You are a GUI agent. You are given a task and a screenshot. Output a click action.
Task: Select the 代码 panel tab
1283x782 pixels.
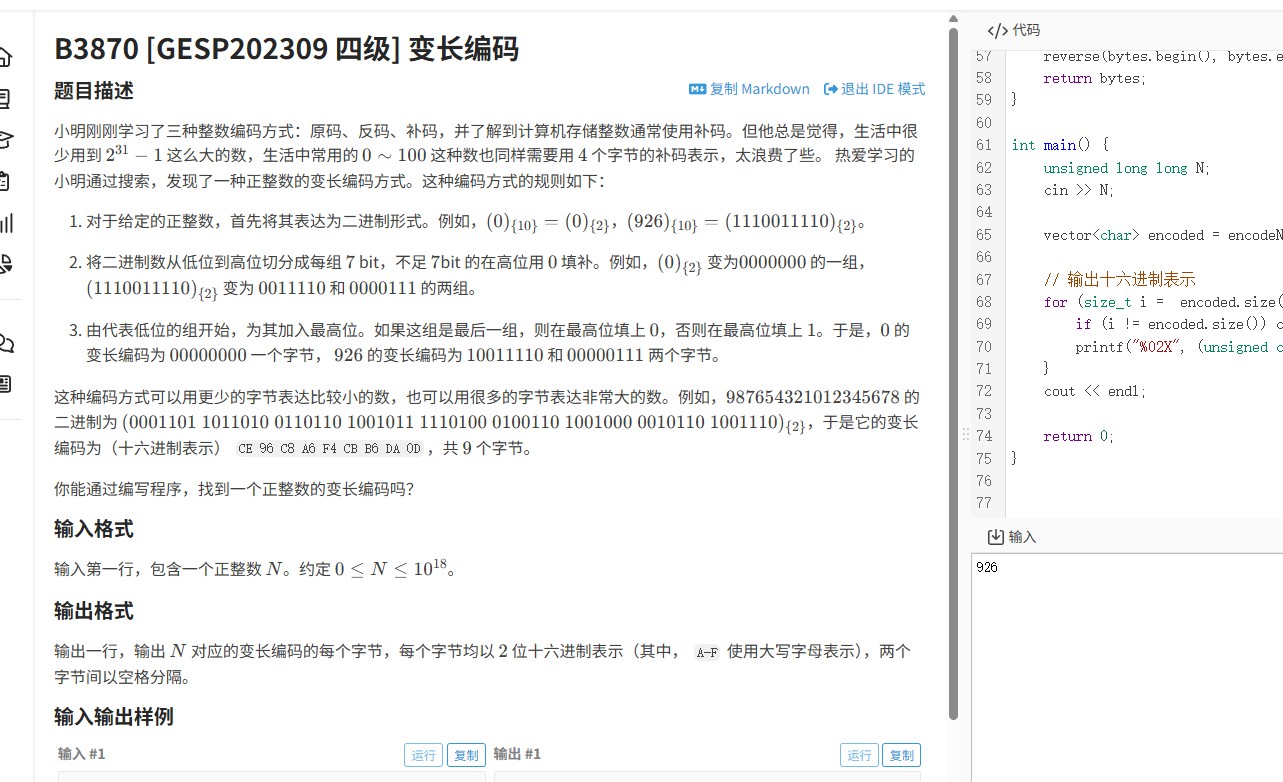tap(1013, 30)
